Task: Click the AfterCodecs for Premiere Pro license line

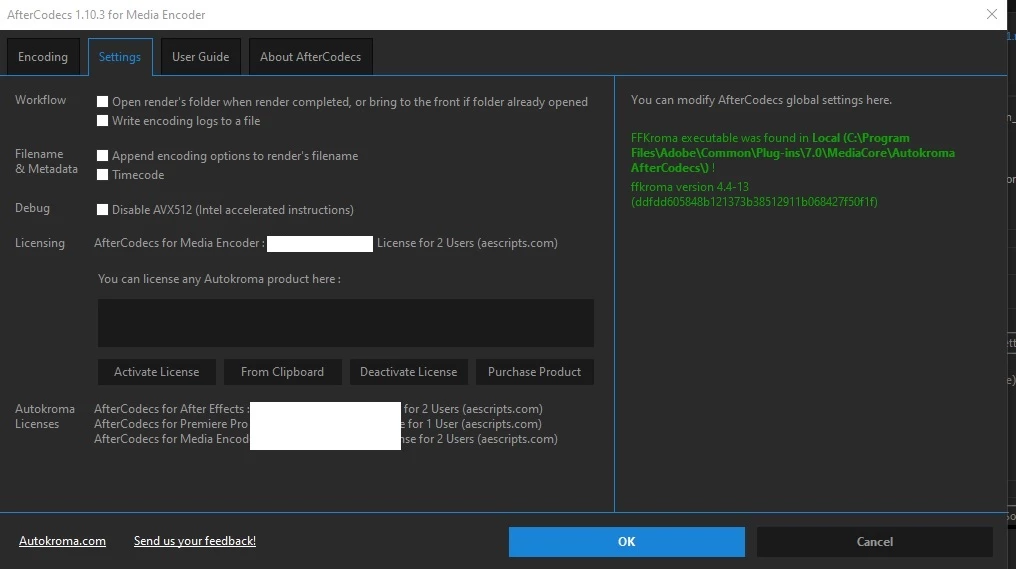Action: (x=318, y=424)
